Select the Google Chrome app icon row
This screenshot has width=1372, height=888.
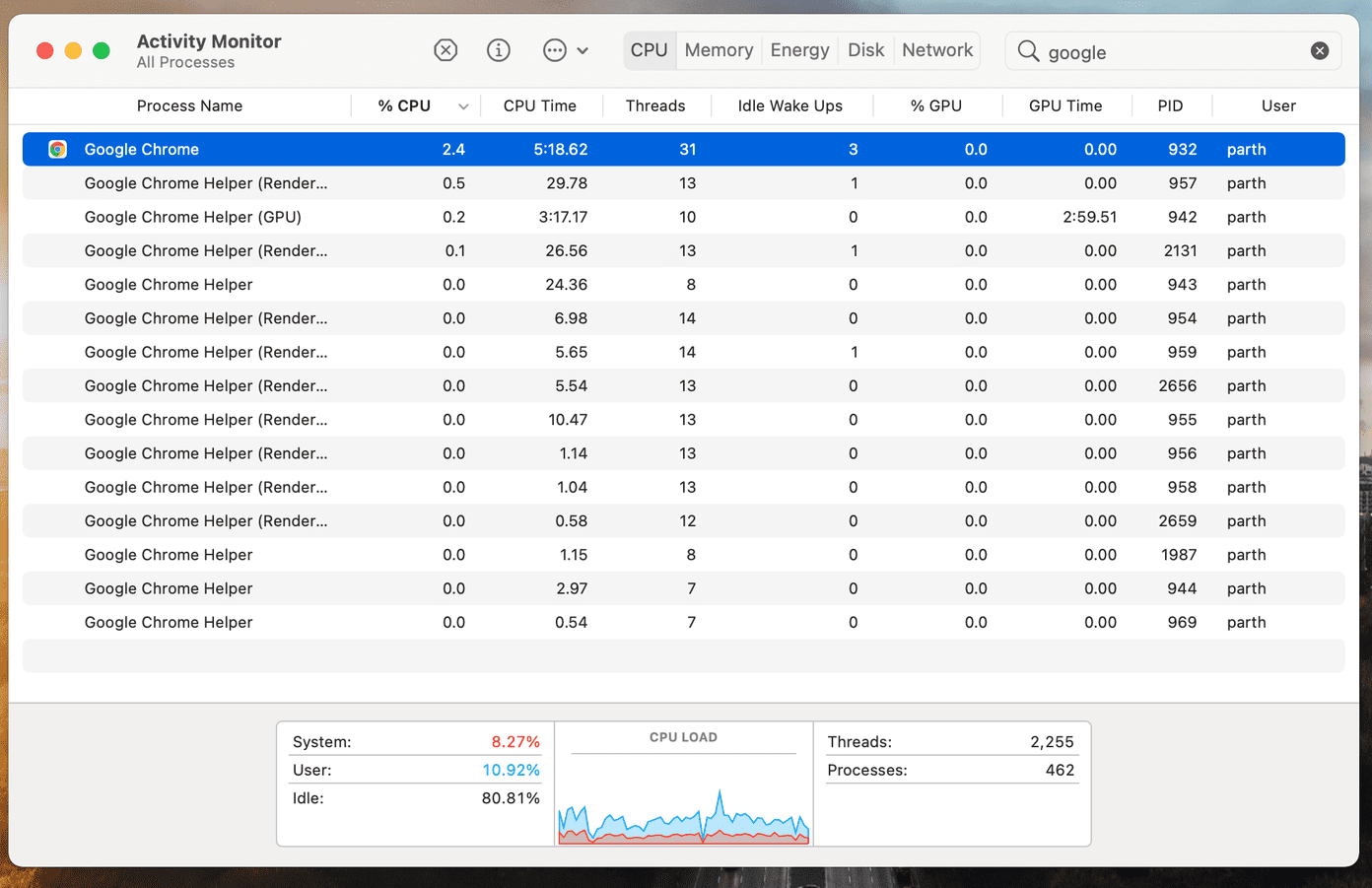click(684, 149)
